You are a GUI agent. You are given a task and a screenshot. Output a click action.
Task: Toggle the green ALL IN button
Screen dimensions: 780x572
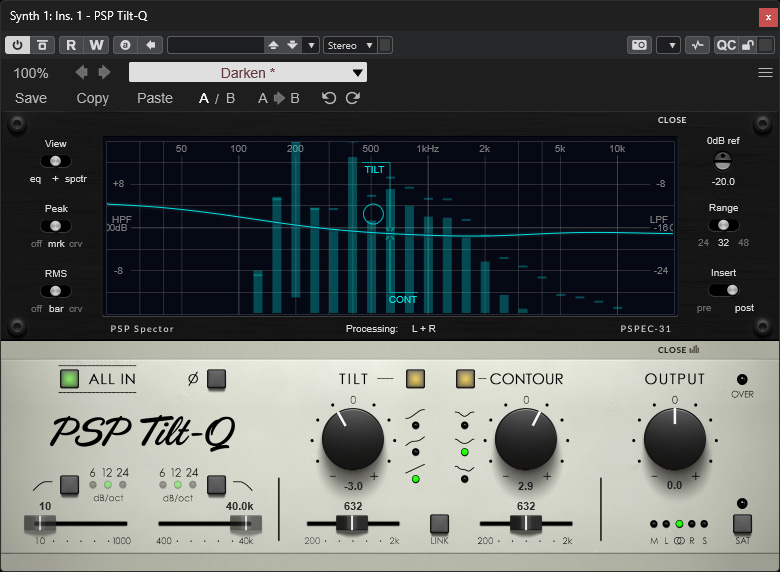pyautogui.click(x=70, y=379)
